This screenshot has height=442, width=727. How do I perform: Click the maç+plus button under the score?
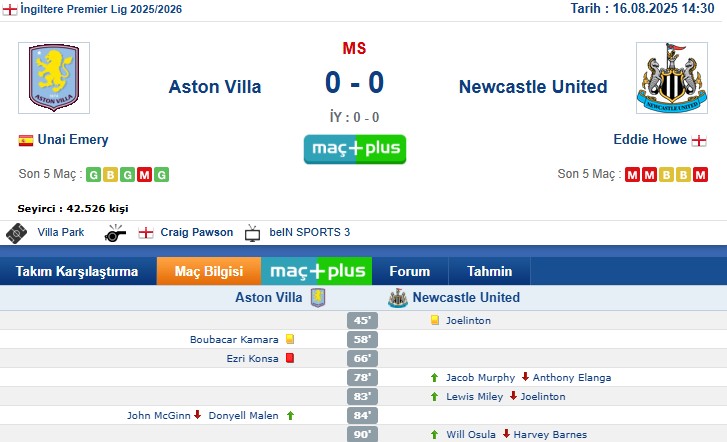coord(355,149)
